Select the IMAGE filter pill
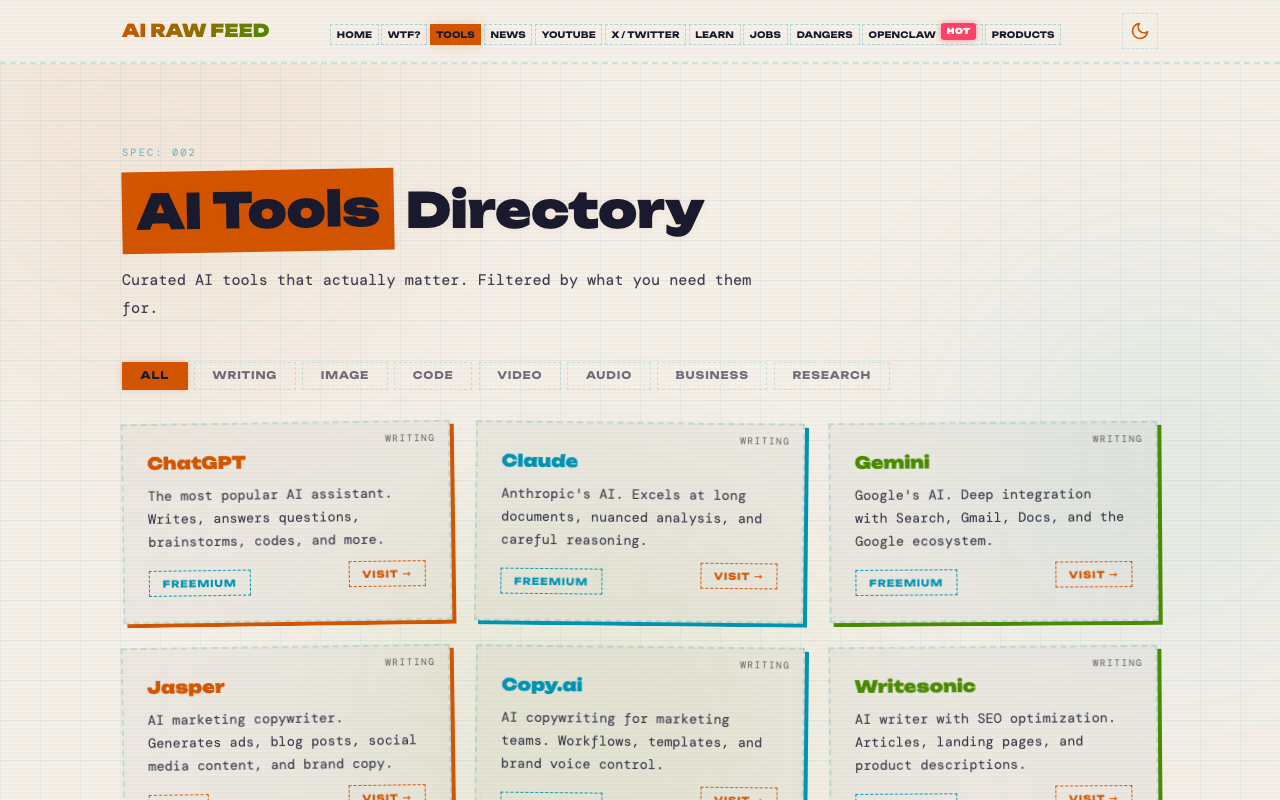Viewport: 1280px width, 800px height. tap(344, 375)
